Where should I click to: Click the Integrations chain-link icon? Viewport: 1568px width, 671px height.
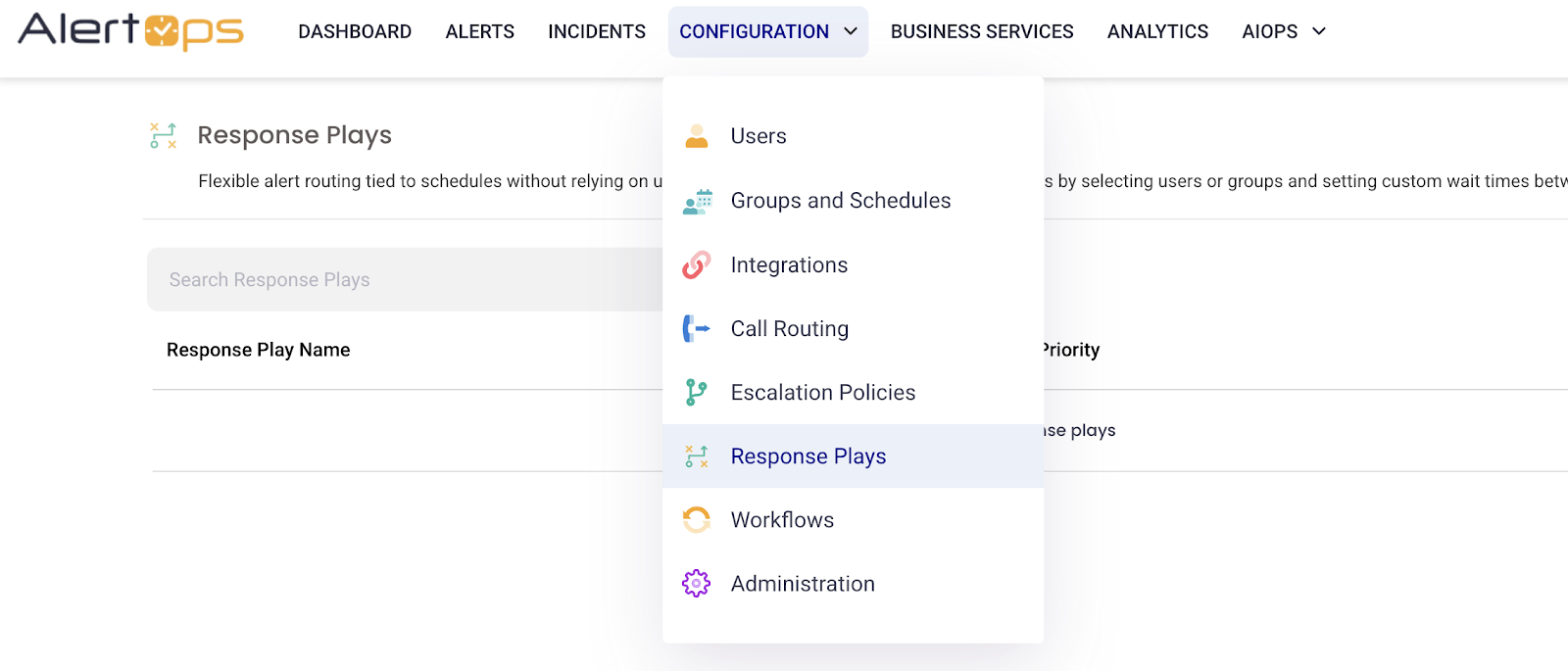pyautogui.click(x=697, y=264)
